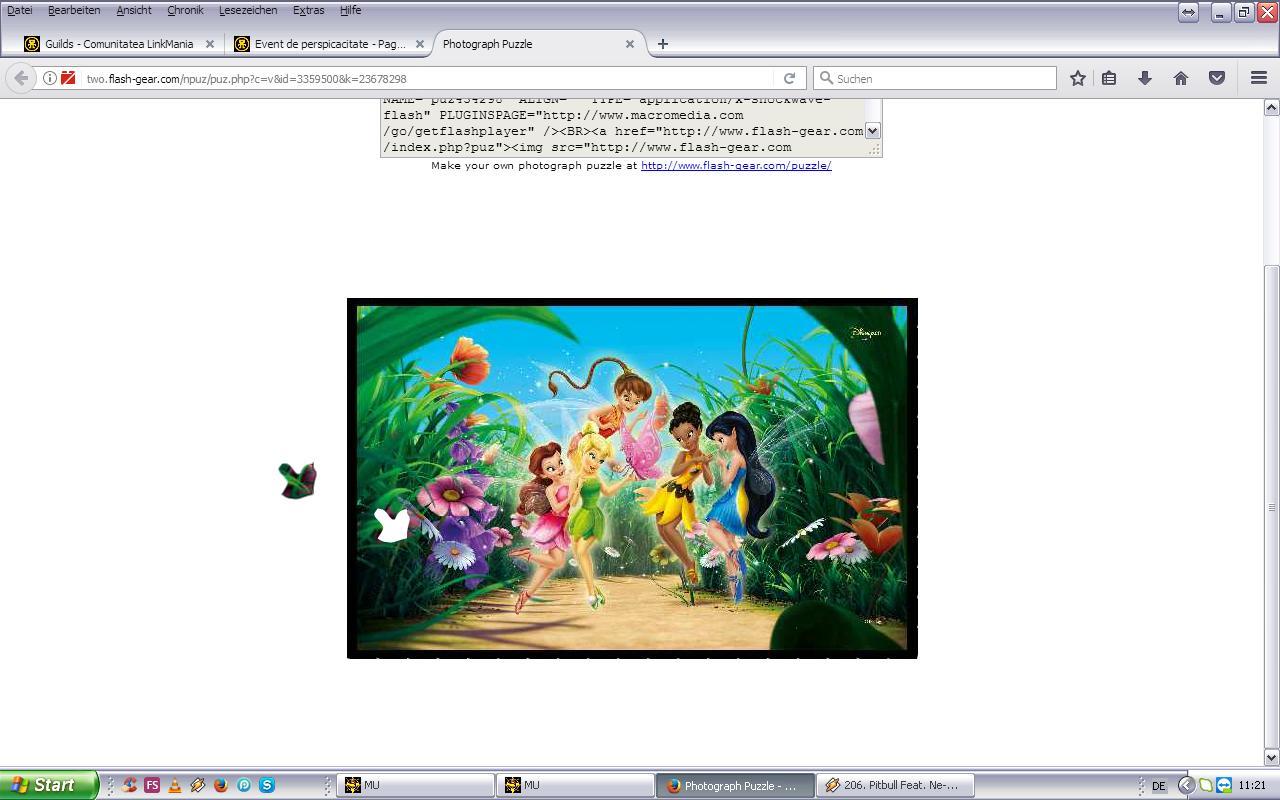This screenshot has width=1280, height=800.
Task: Open the site identity info icon
Action: pyautogui.click(x=49, y=78)
